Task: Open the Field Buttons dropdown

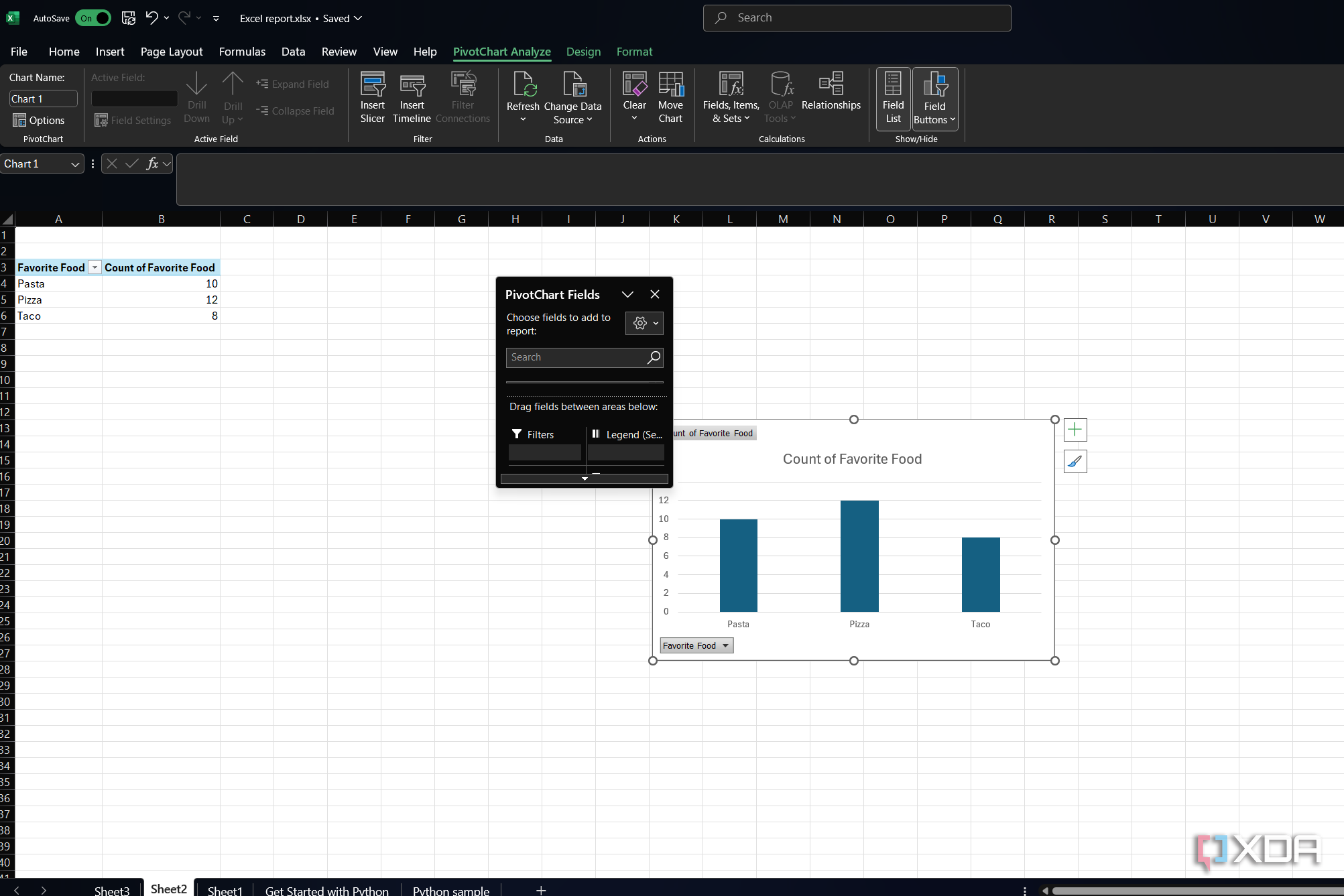Action: click(934, 98)
